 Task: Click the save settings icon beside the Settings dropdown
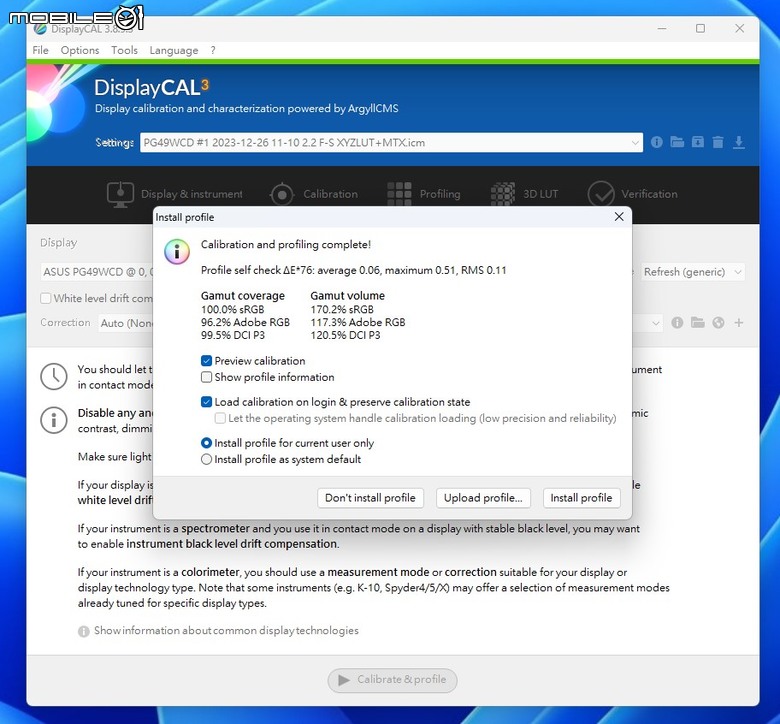pyautogui.click(x=698, y=142)
